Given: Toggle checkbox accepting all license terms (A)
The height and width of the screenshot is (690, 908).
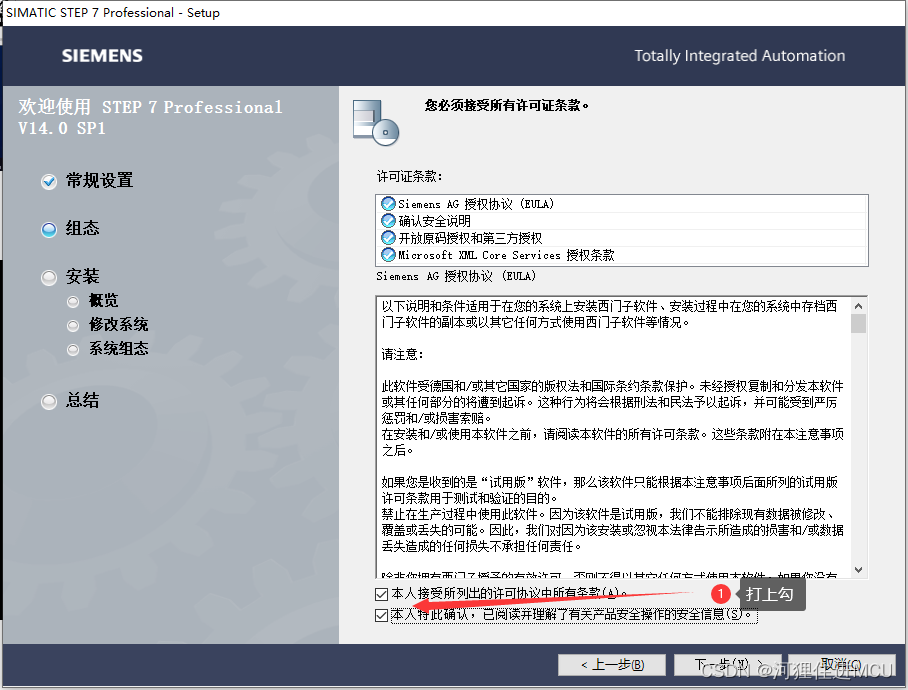Looking at the screenshot, I should click(x=381, y=594).
